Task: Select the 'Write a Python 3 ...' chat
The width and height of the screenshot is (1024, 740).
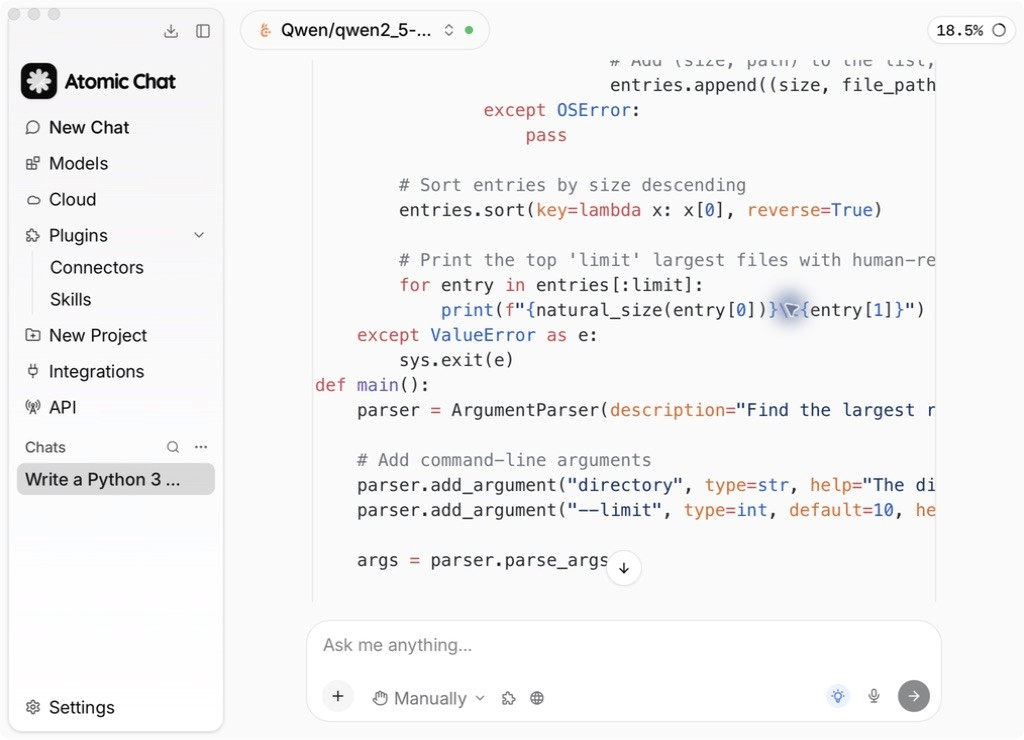Action: tap(116, 479)
